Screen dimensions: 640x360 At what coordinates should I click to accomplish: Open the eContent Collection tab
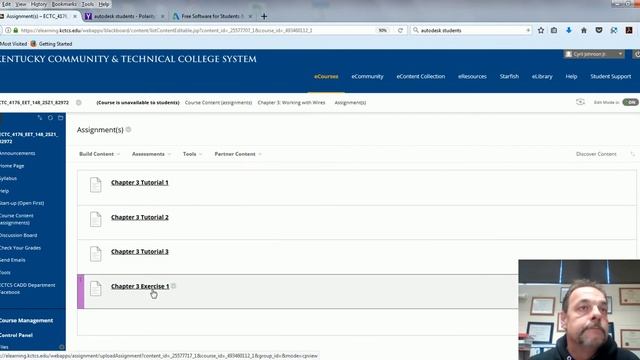(421, 76)
